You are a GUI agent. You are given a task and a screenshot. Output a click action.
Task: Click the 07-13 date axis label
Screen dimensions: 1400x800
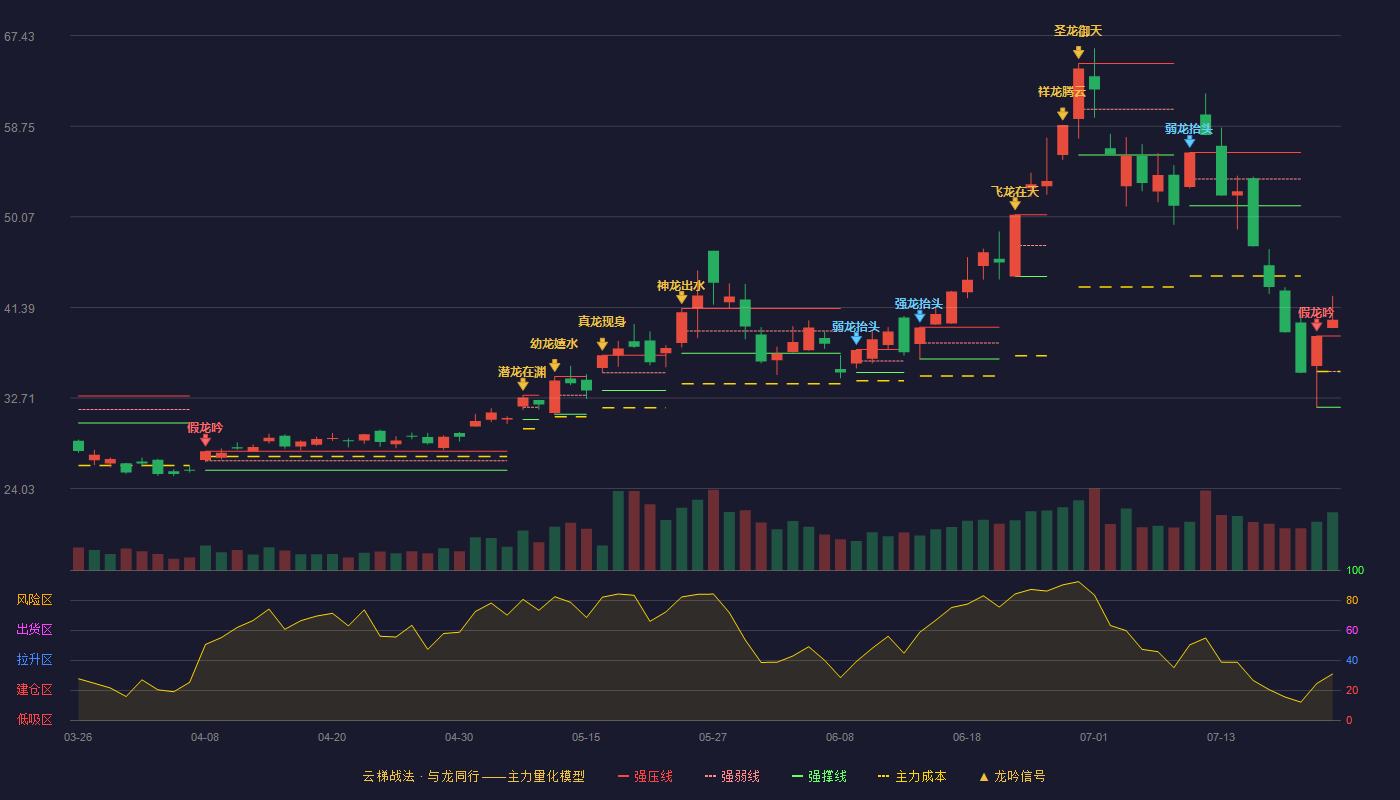[1221, 737]
